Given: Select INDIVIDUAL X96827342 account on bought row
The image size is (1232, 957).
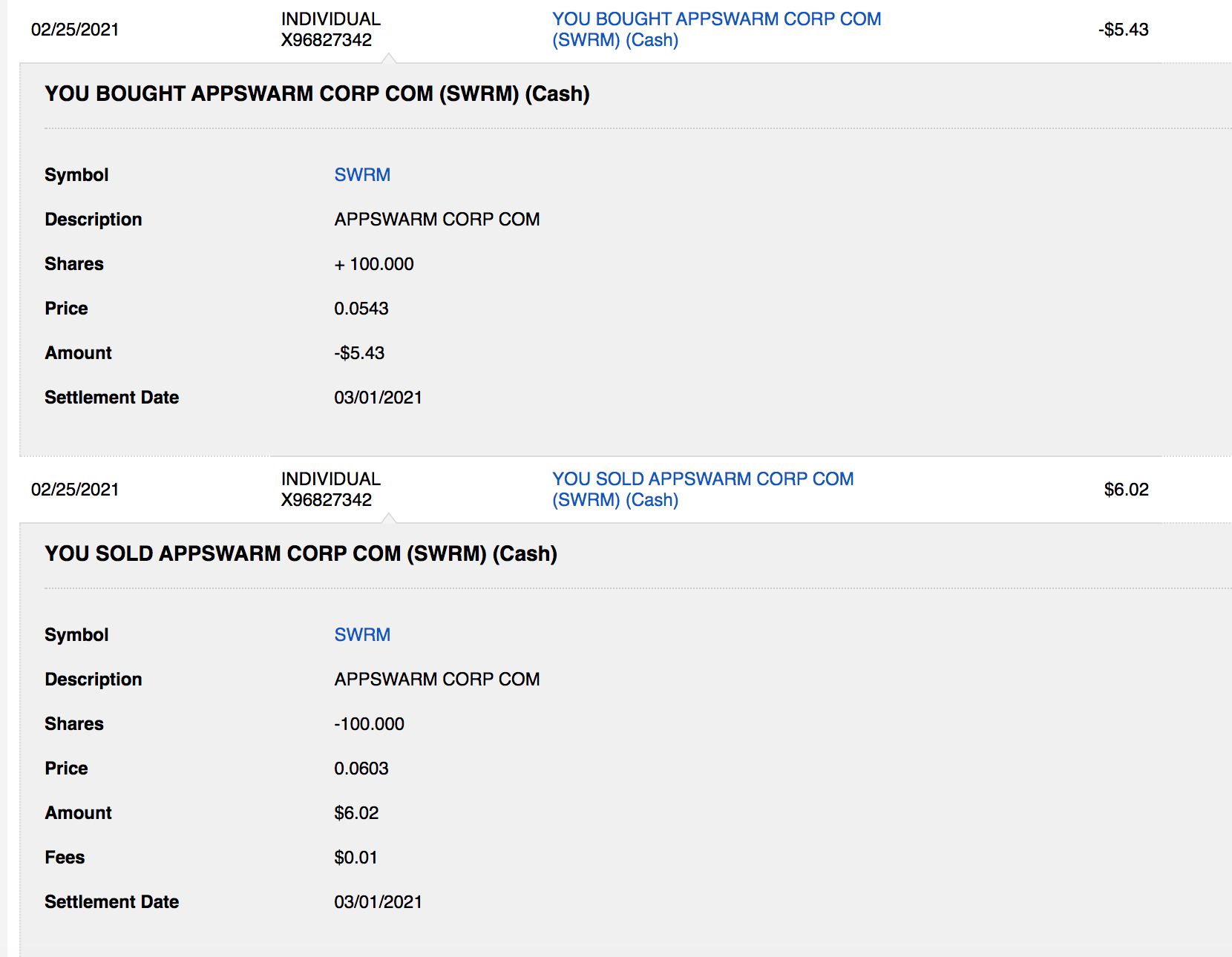Looking at the screenshot, I should click(x=330, y=30).
